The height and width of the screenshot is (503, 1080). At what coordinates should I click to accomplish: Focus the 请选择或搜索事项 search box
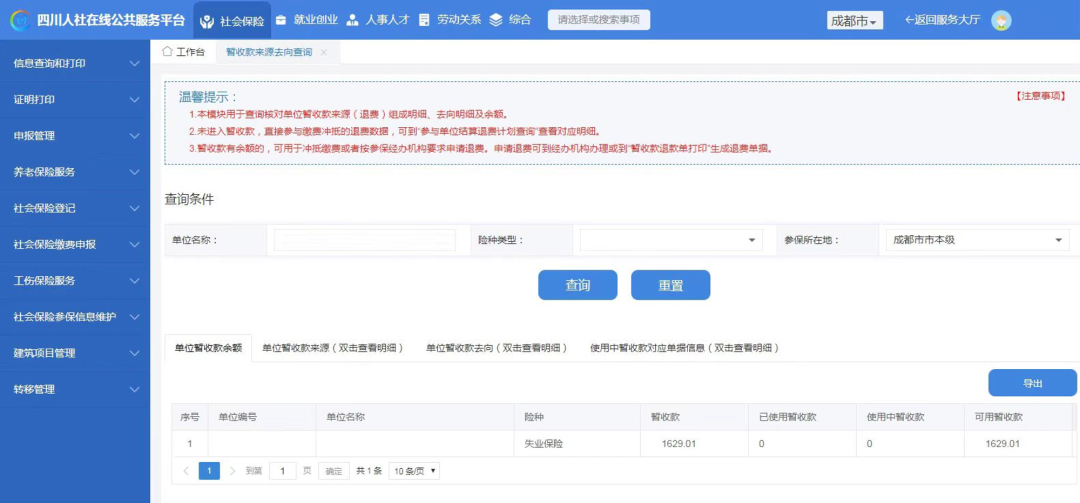click(x=599, y=20)
